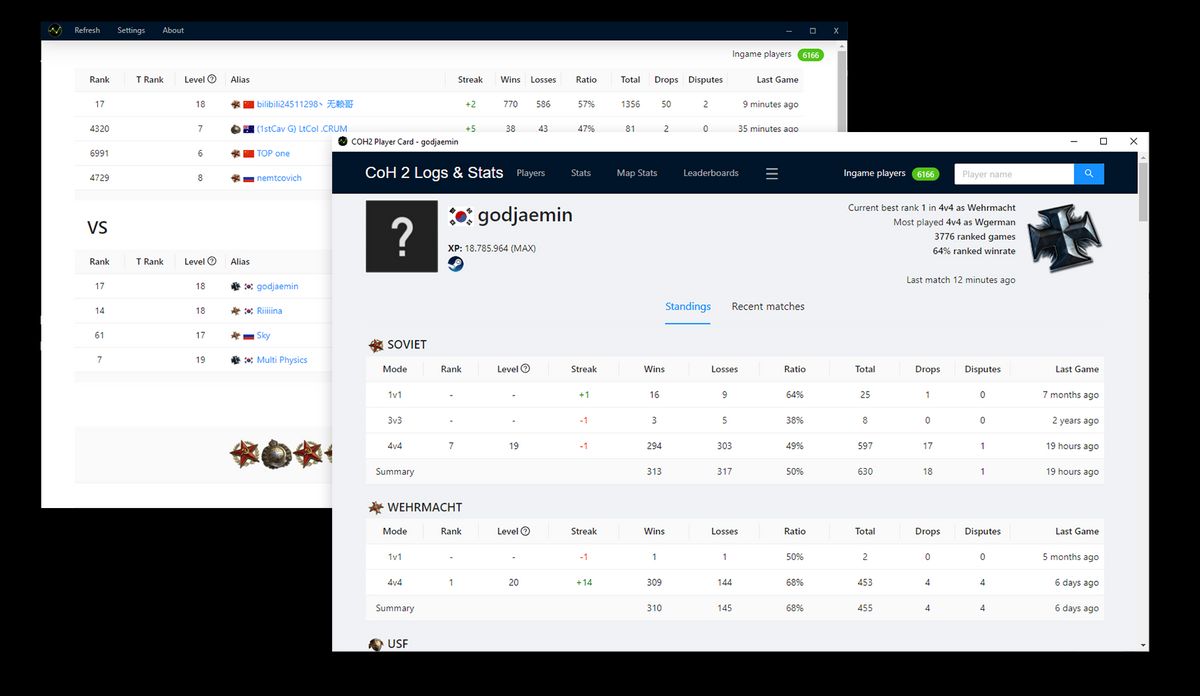Open the hamburger menu in the player card navbar
The width and height of the screenshot is (1200, 696).
[x=772, y=174]
